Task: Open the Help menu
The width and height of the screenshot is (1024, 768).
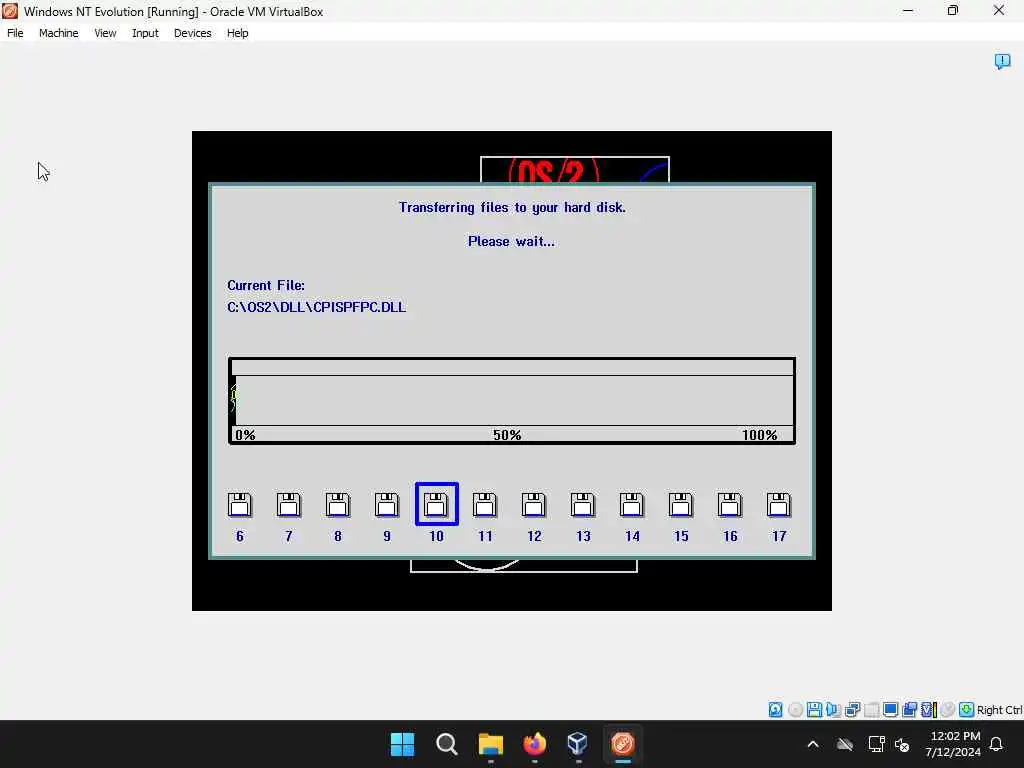Action: [x=238, y=33]
